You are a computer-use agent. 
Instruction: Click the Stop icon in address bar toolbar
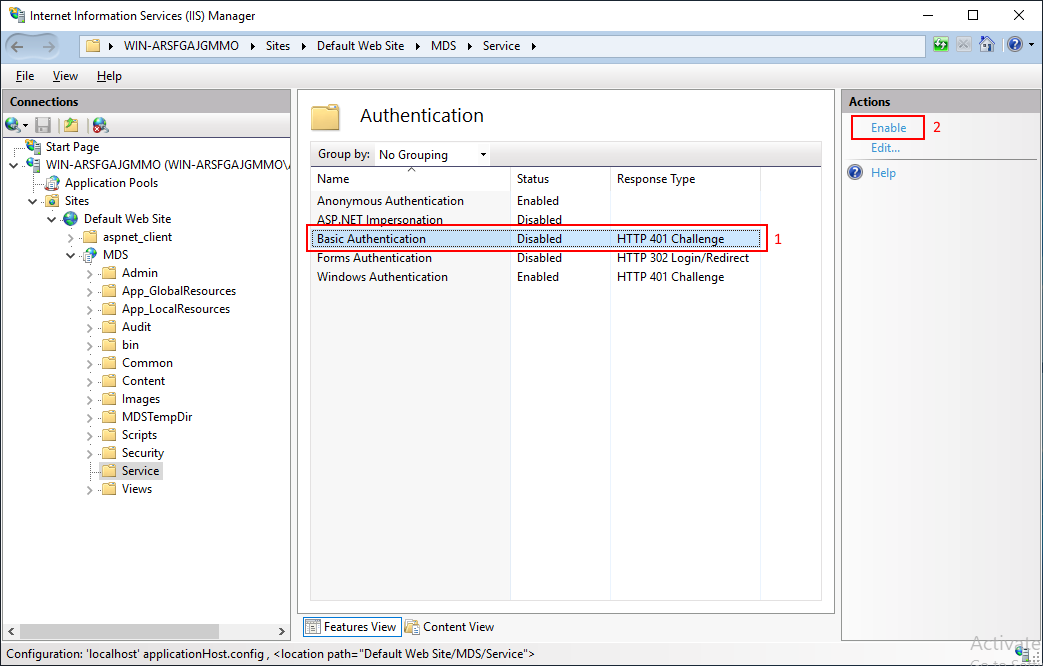pyautogui.click(x=964, y=45)
